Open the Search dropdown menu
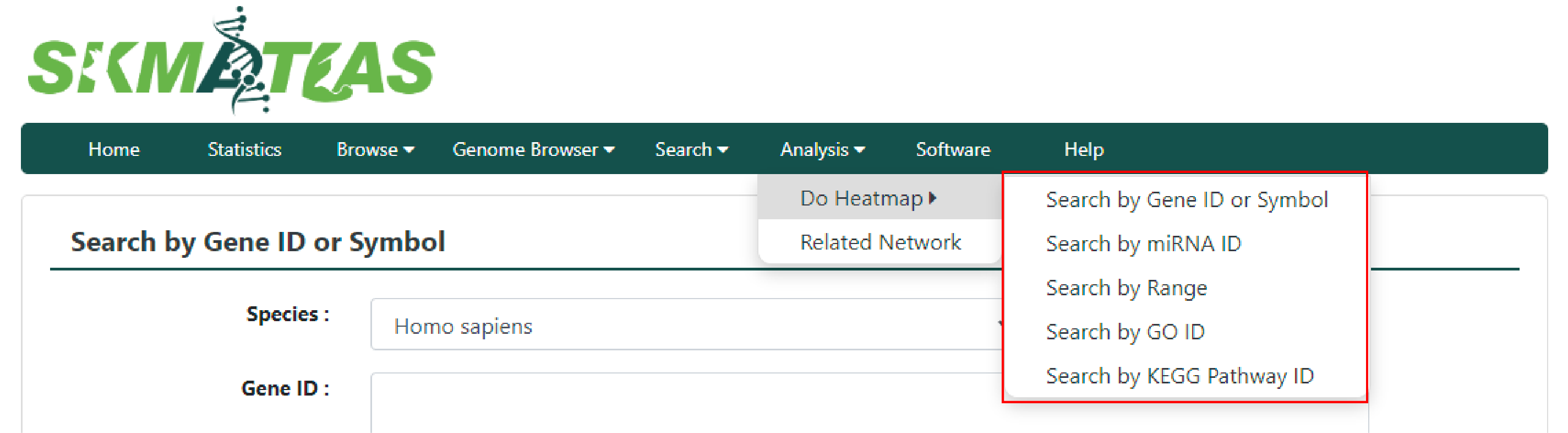This screenshot has height=433, width=1568. click(691, 149)
